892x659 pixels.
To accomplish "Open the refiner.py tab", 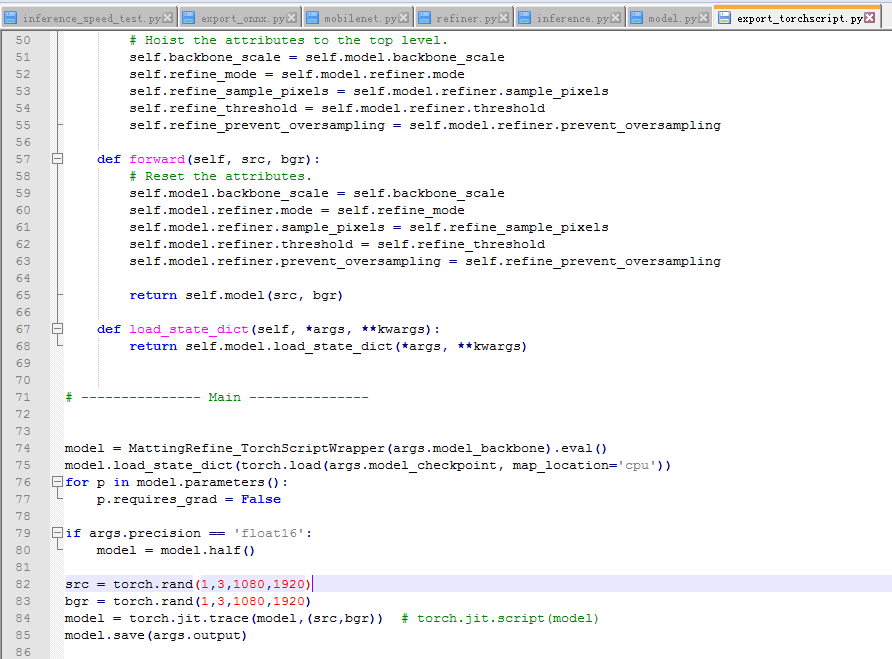I will (x=466, y=18).
